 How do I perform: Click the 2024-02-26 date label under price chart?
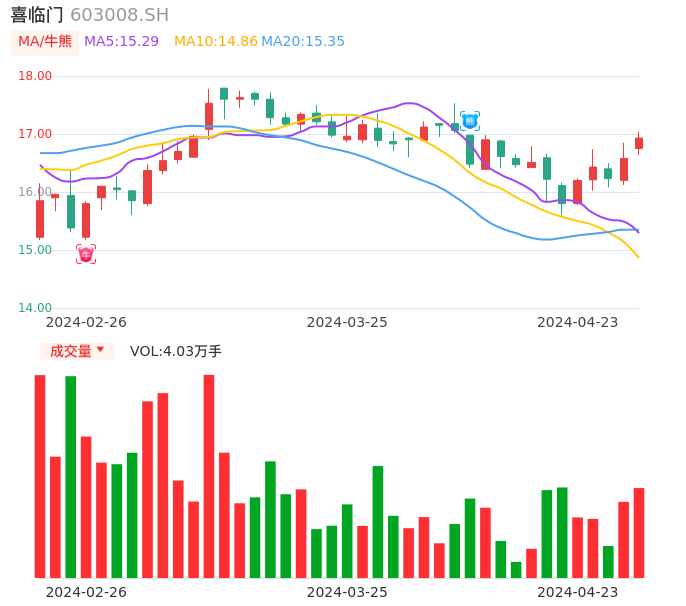(86, 322)
